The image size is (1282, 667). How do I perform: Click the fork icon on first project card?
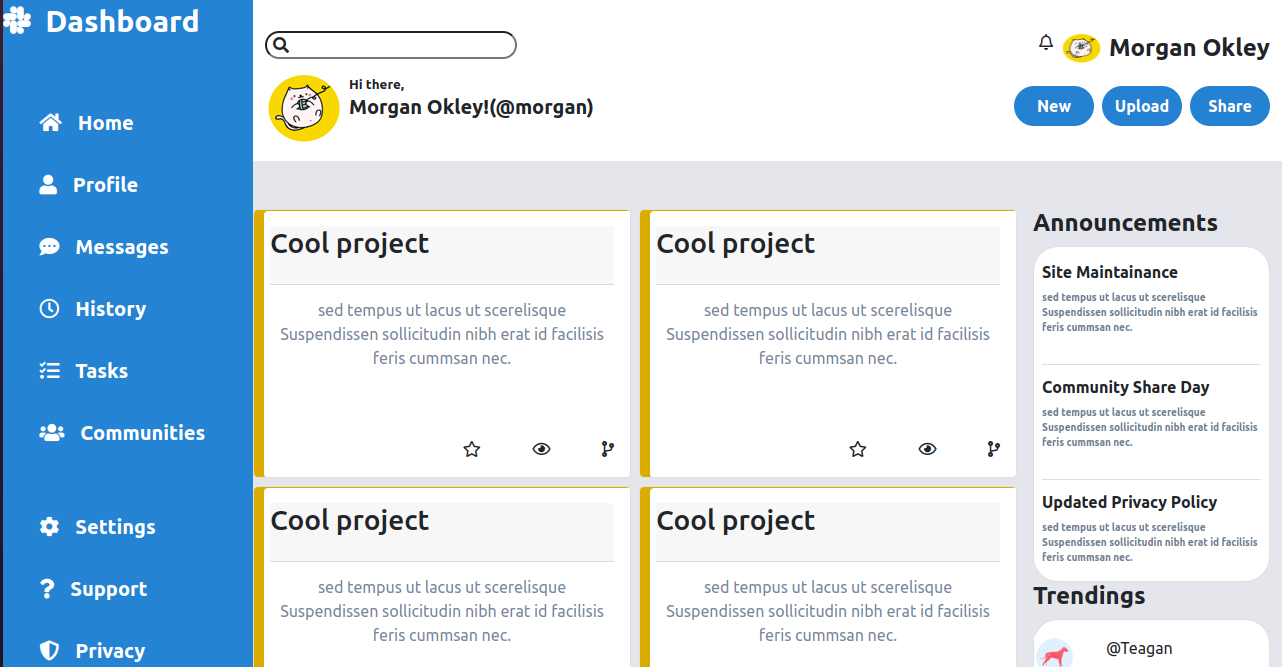pos(607,449)
